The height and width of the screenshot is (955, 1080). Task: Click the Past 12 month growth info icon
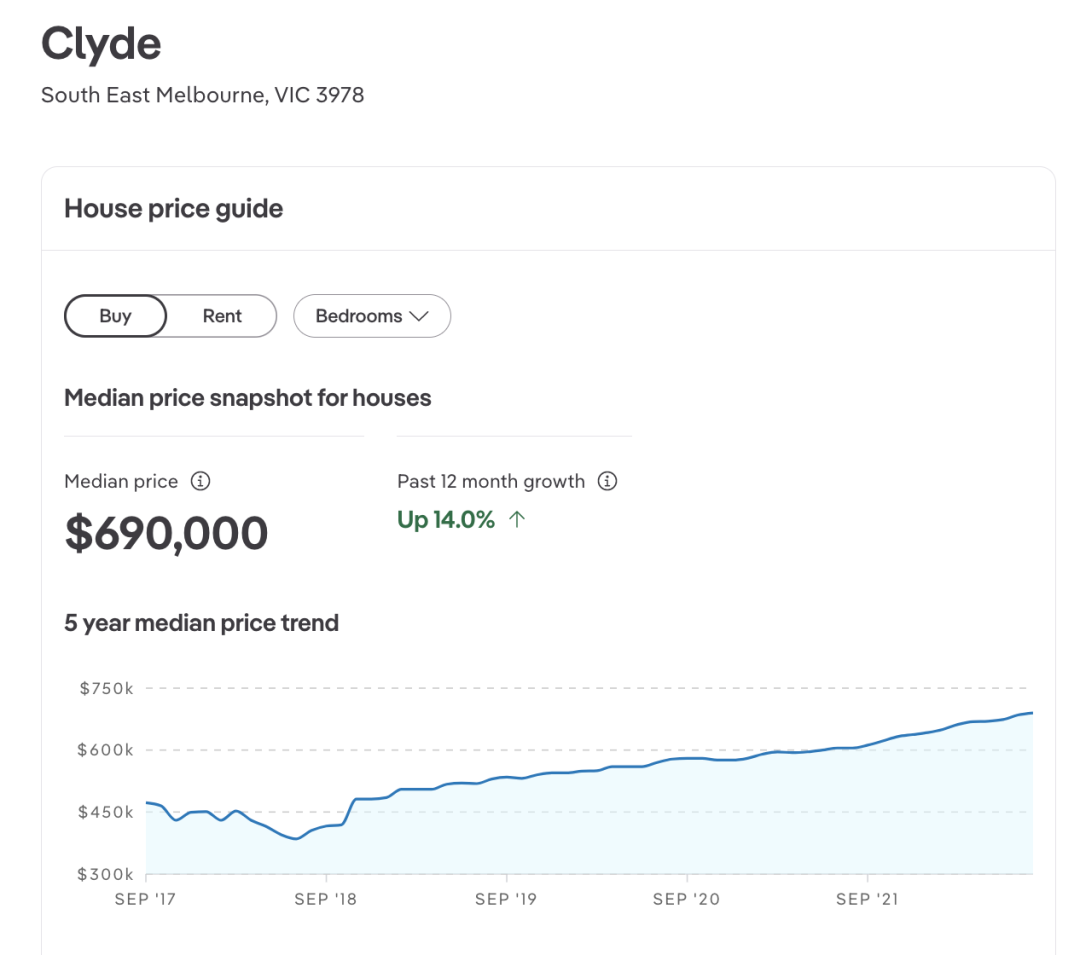coord(607,481)
